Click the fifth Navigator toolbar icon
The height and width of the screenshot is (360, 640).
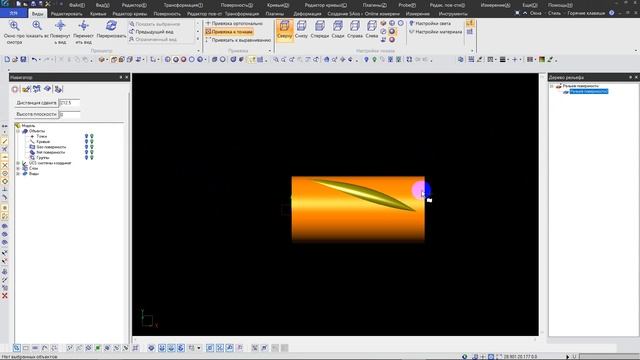(58, 89)
